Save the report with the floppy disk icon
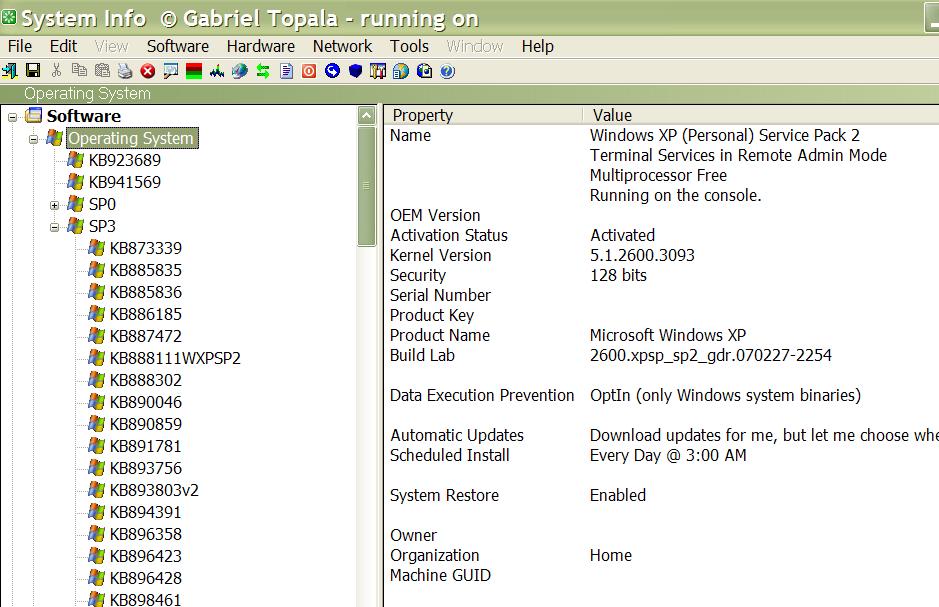Screen dimensions: 939x607 point(33,71)
